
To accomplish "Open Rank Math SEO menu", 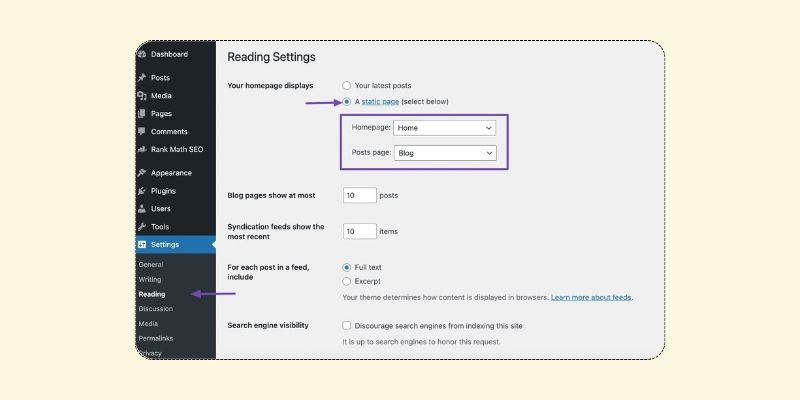I will click(176, 149).
